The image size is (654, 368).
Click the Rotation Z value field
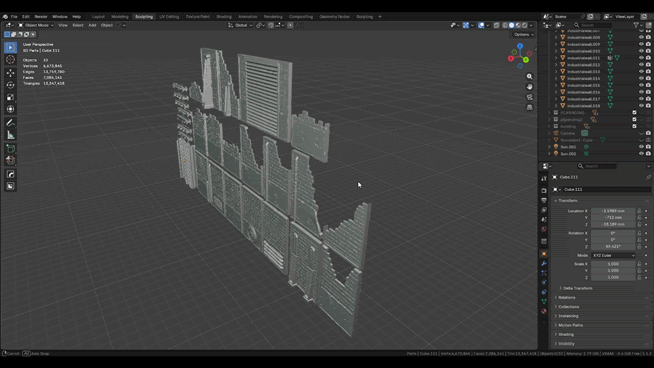(x=613, y=247)
